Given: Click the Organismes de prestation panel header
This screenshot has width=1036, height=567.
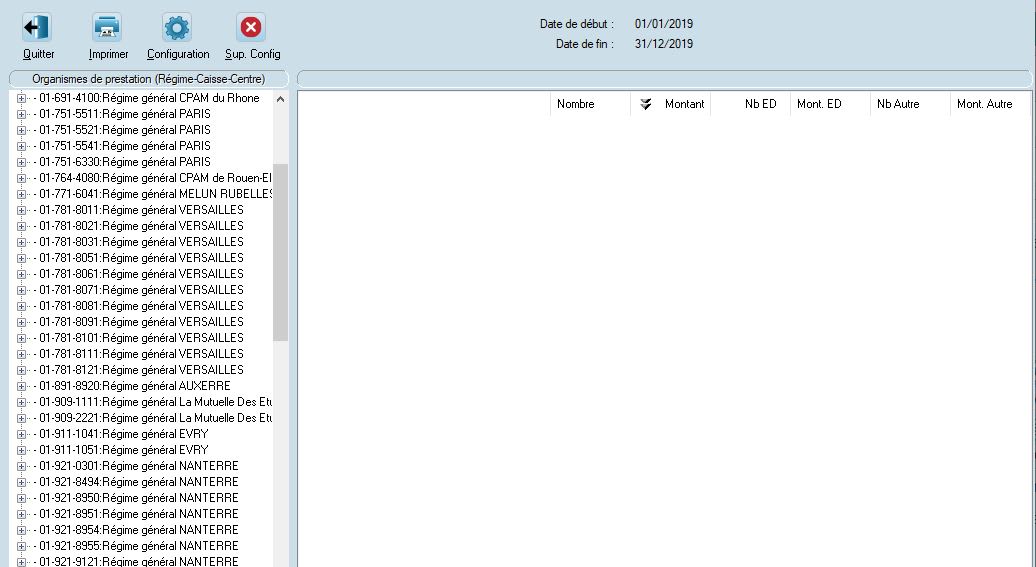Looking at the screenshot, I should (x=148, y=78).
